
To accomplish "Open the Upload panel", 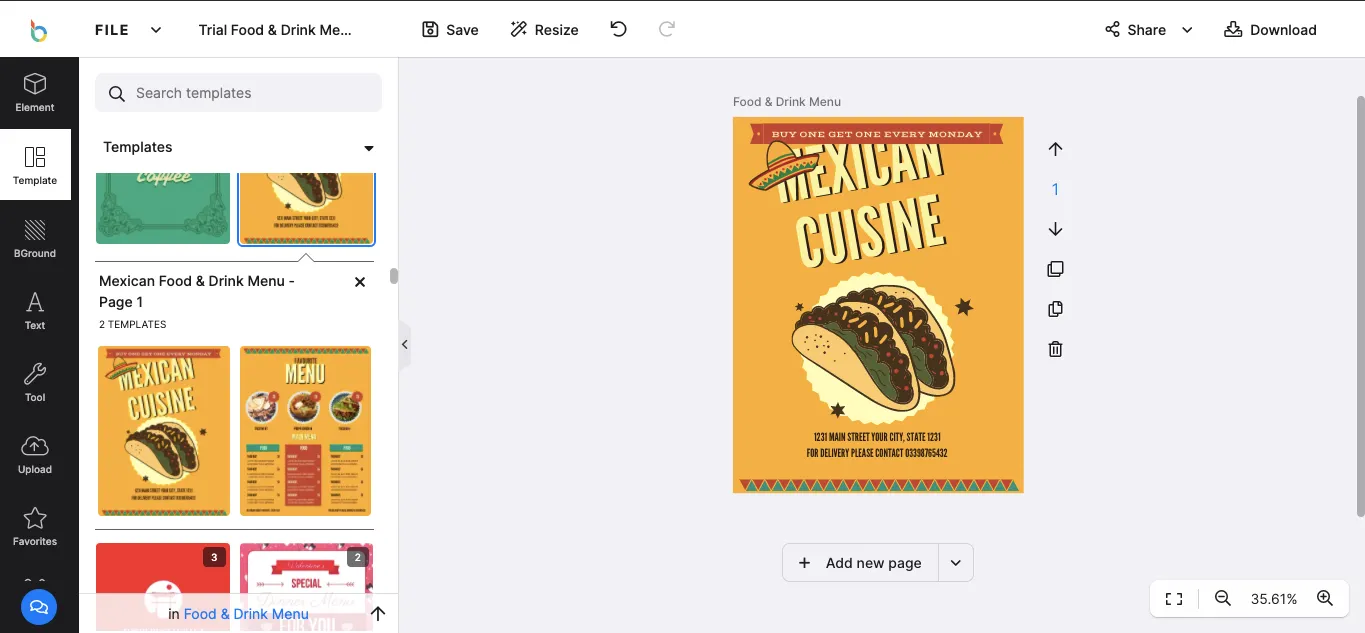I will click(35, 454).
